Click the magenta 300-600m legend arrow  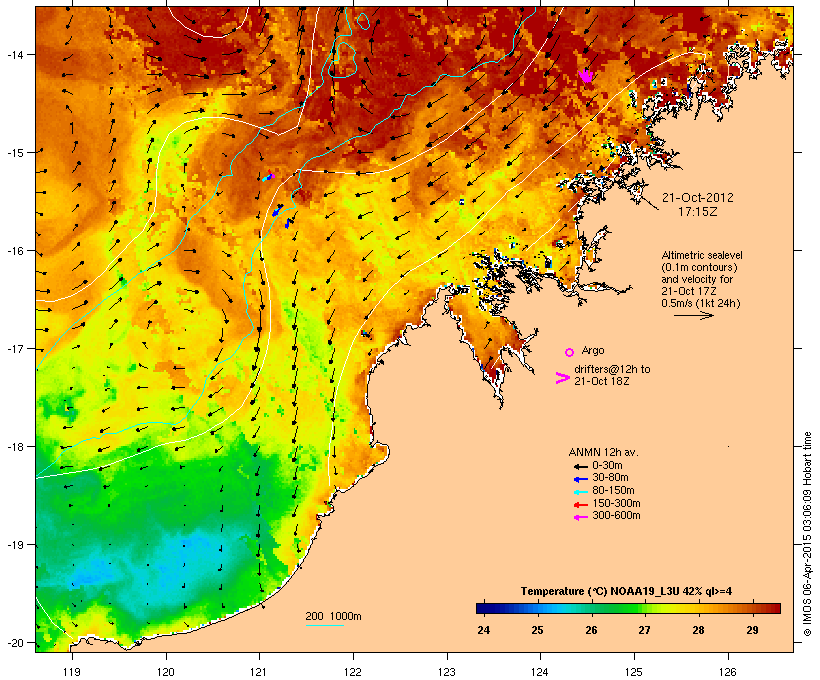tap(580, 517)
